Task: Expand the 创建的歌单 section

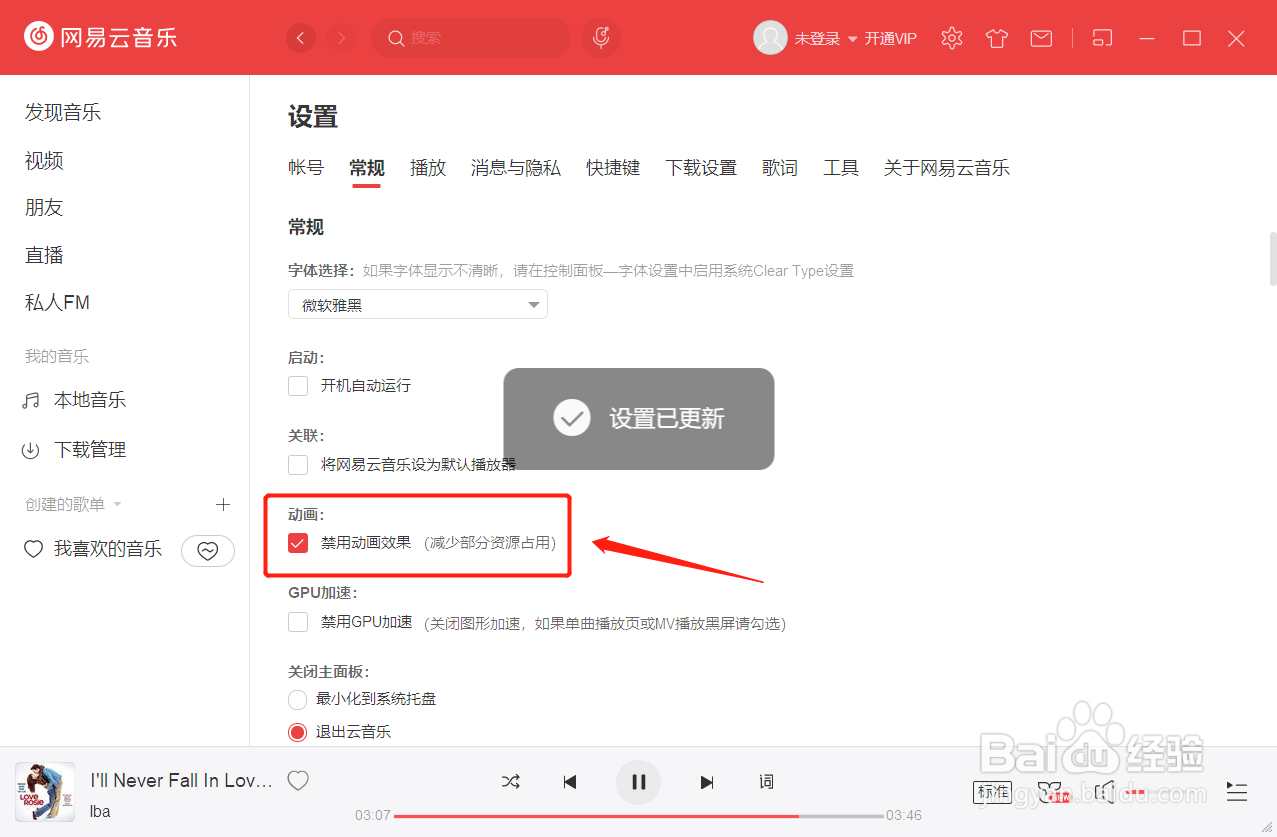Action: pyautogui.click(x=117, y=504)
